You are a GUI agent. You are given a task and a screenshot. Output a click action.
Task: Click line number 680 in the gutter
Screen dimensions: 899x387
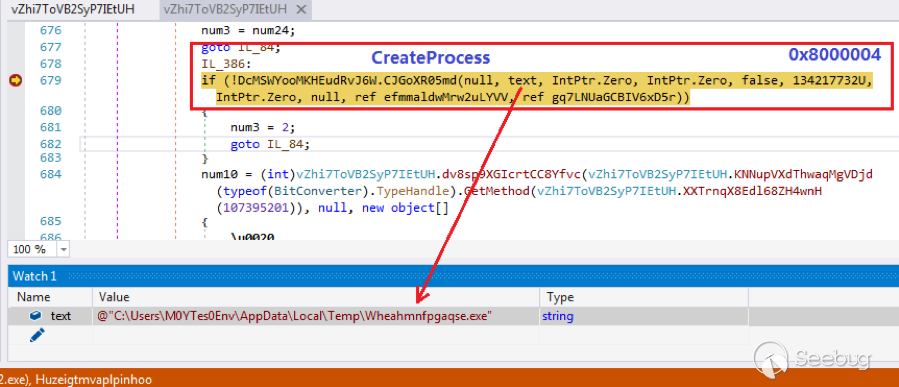tap(50, 110)
